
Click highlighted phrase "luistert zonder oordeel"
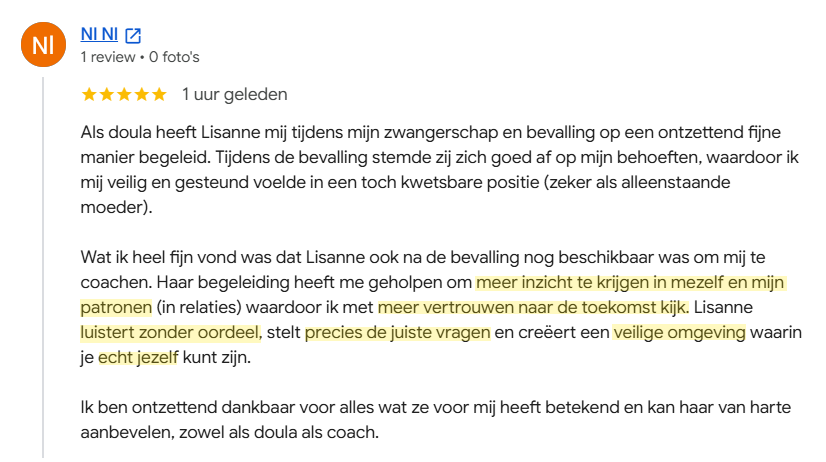point(170,332)
